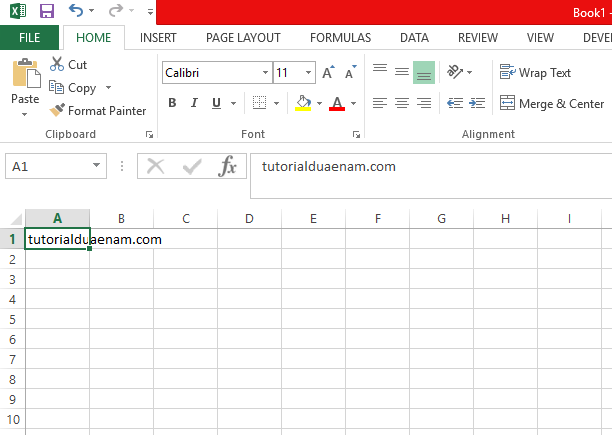Switch to the HOME tab
The image size is (612, 435).
pyautogui.click(x=94, y=37)
